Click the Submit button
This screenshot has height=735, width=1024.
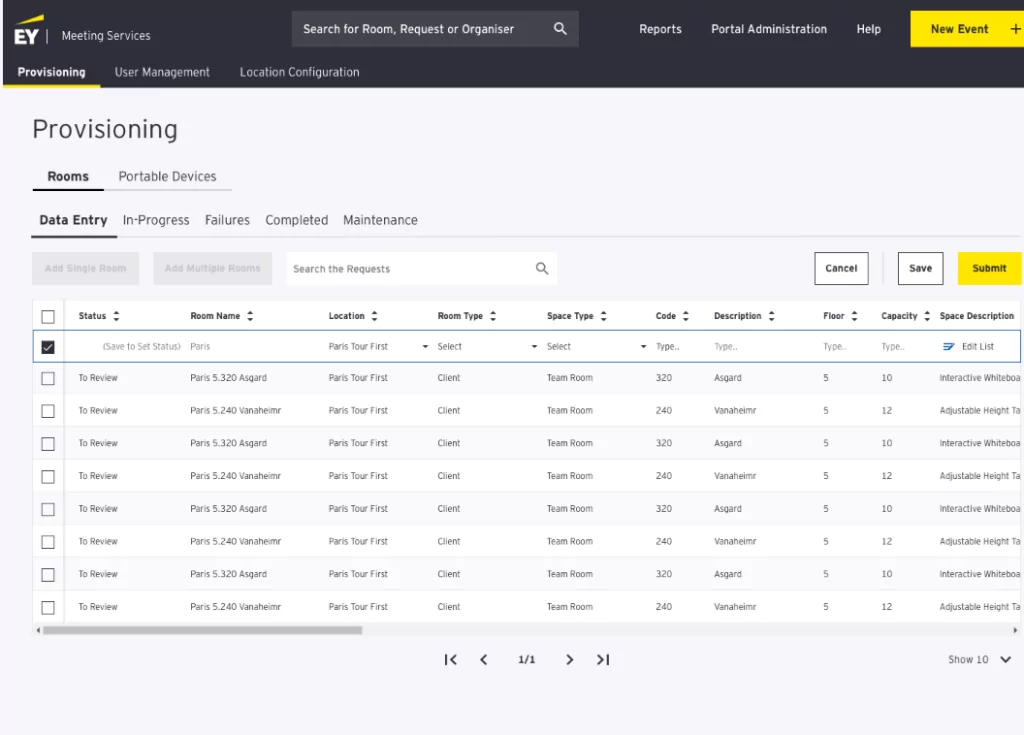(x=989, y=268)
